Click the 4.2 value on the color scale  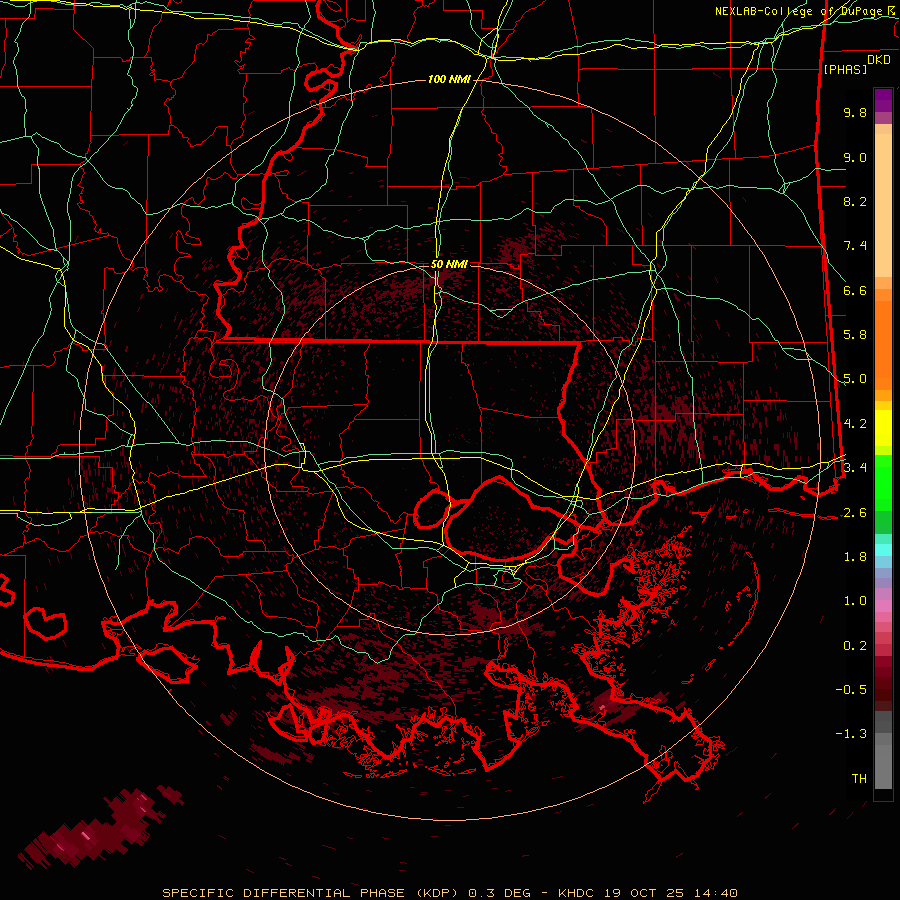[x=855, y=424]
